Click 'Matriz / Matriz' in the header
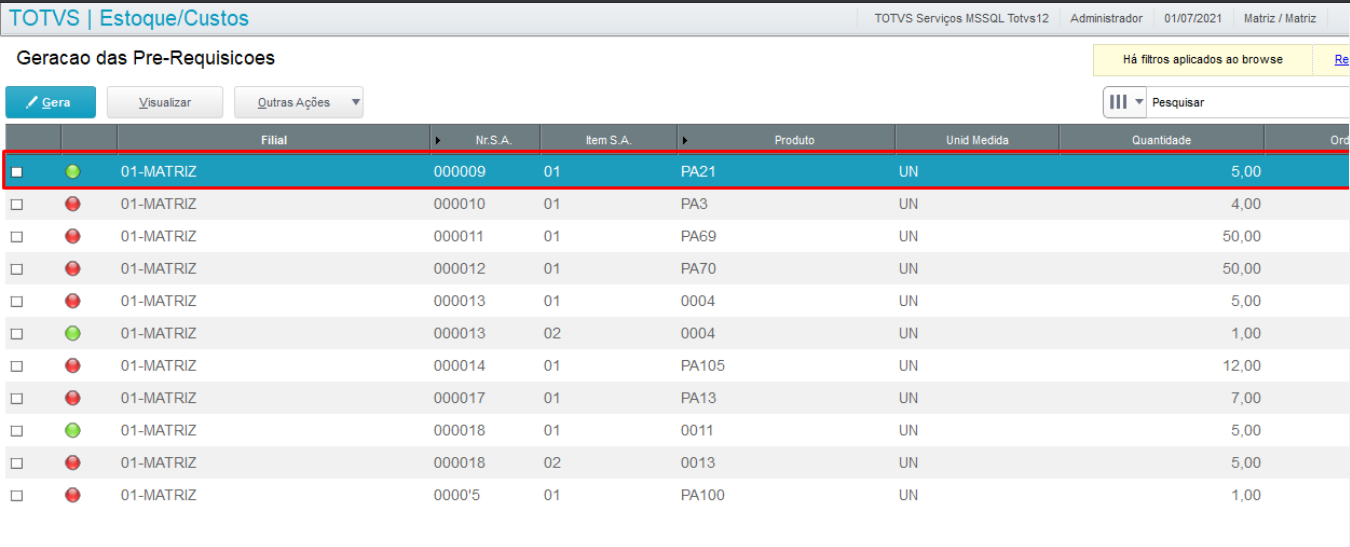Viewport: 1350px width, 547px height. click(1280, 18)
